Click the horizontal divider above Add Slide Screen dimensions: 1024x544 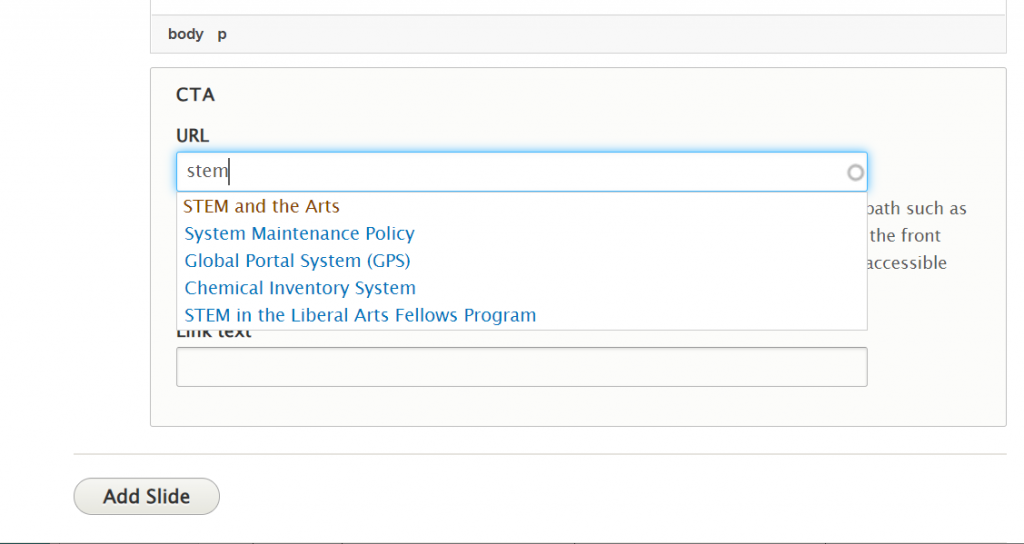click(x=540, y=454)
